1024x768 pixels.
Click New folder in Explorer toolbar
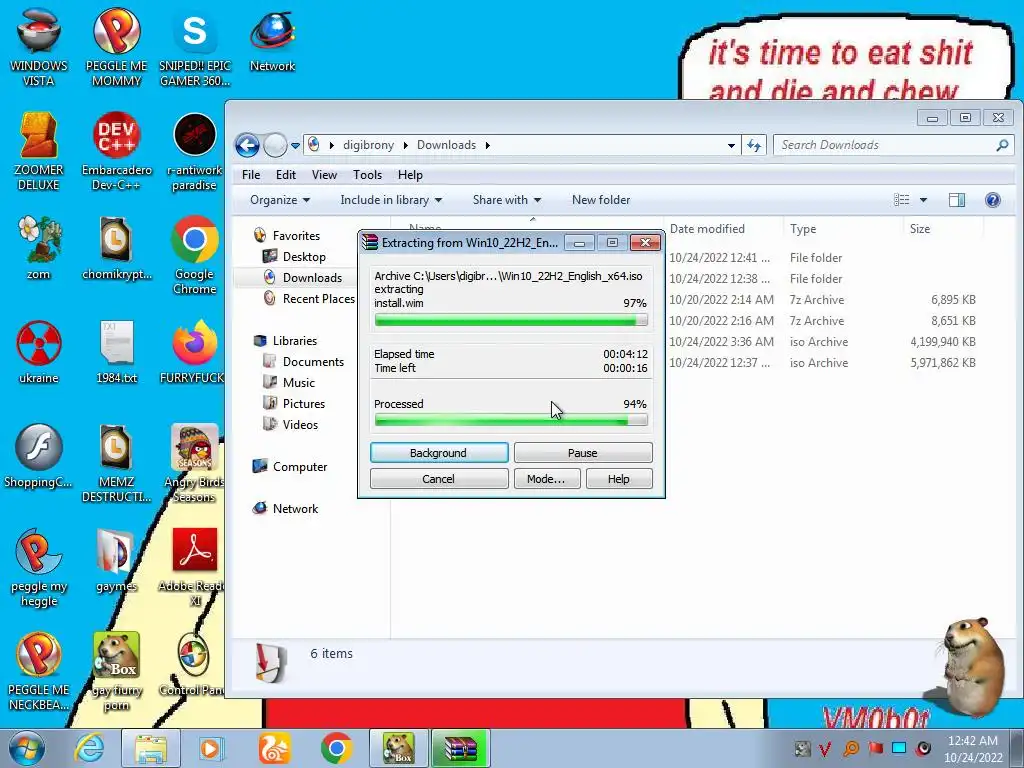coord(601,200)
